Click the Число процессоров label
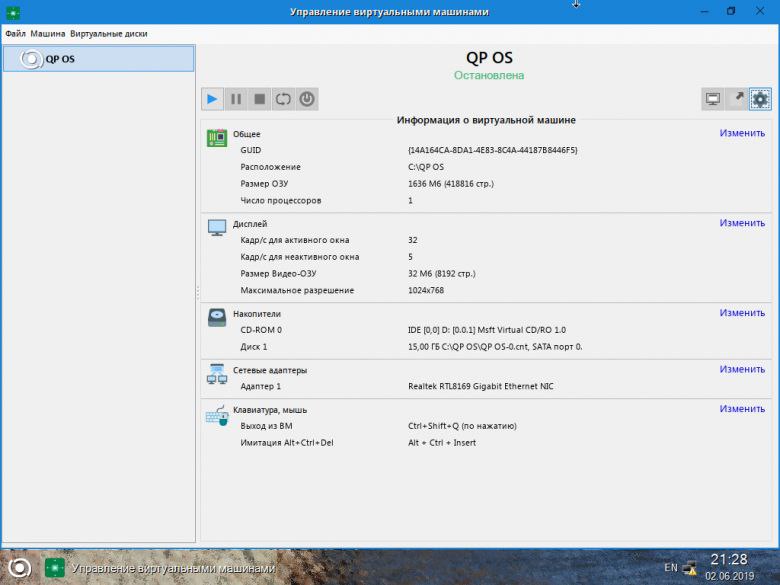The height and width of the screenshot is (585, 780). tap(281, 200)
